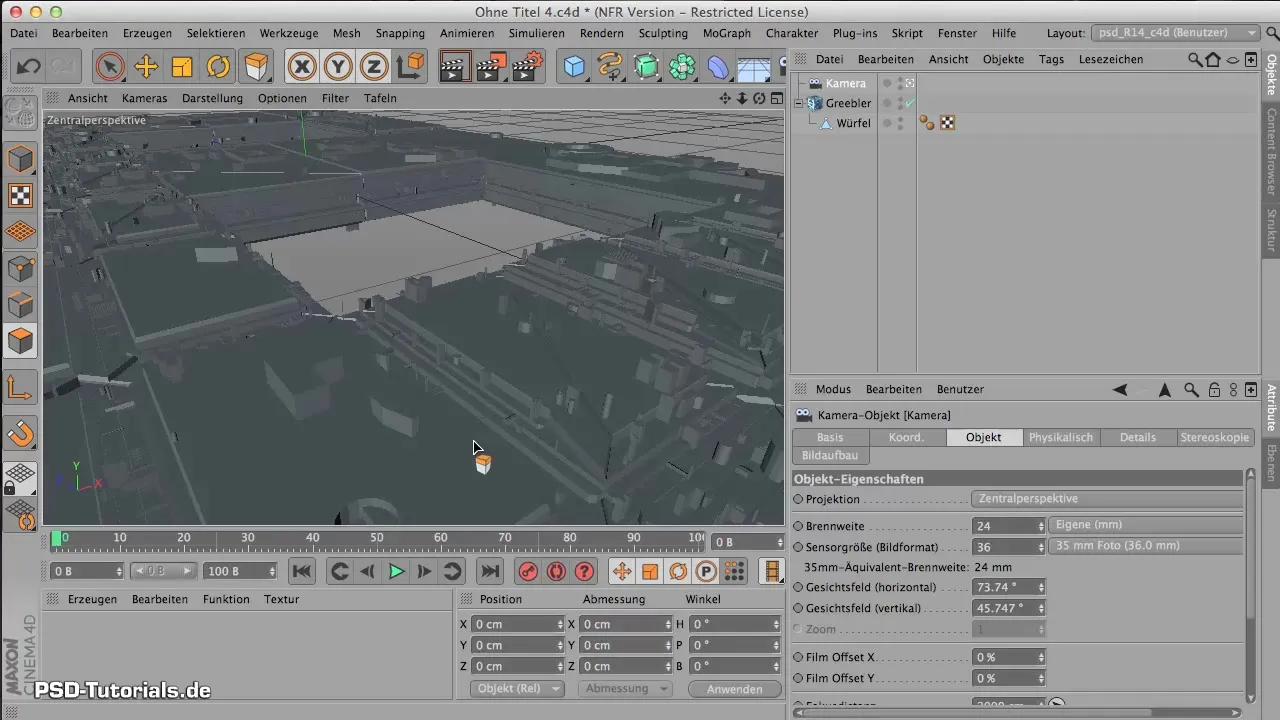Toggle Z axis lock
This screenshot has height=720, width=1280.
[374, 67]
